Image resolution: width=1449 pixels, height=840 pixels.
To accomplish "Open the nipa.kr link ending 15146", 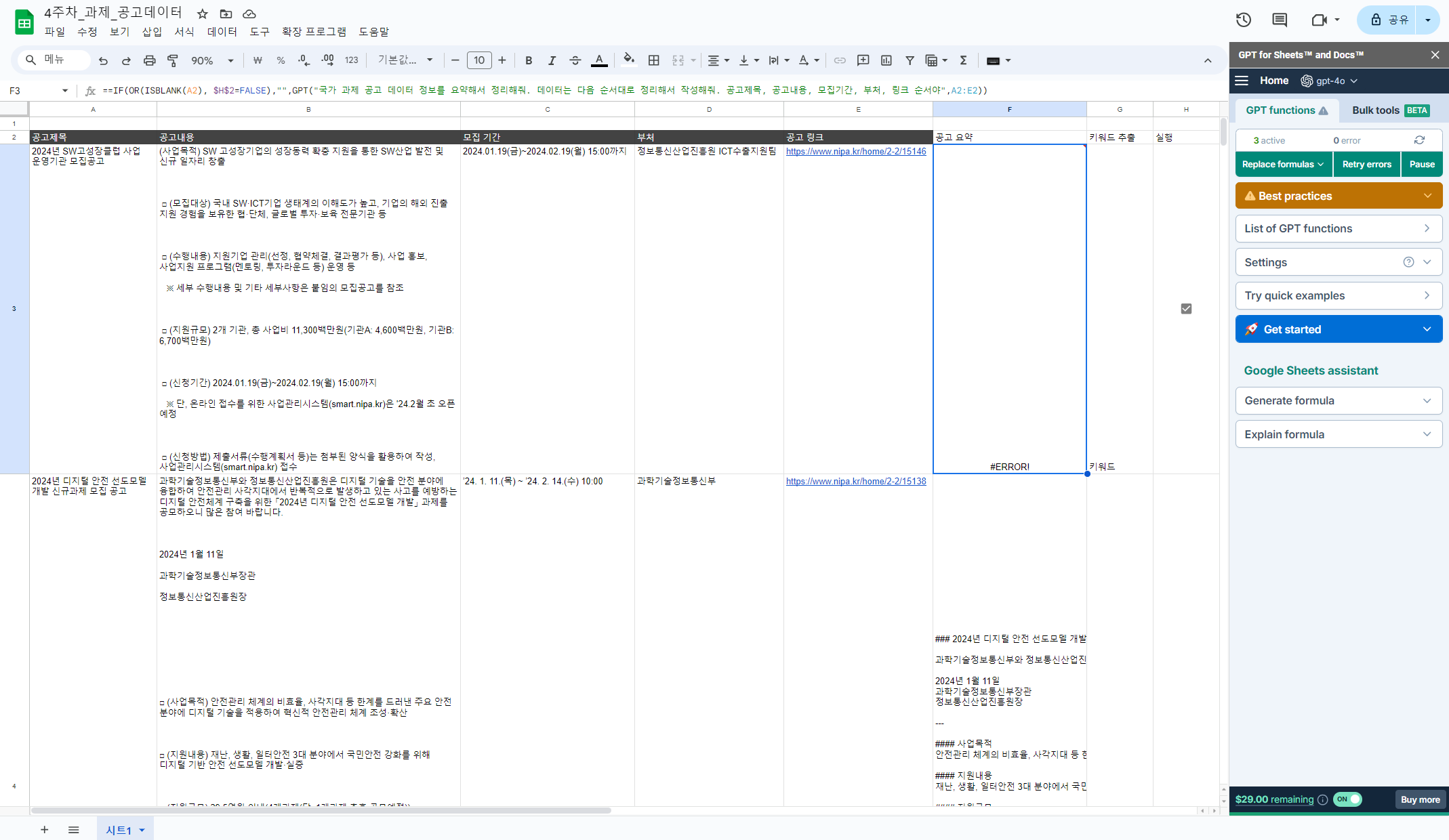I will [x=855, y=152].
